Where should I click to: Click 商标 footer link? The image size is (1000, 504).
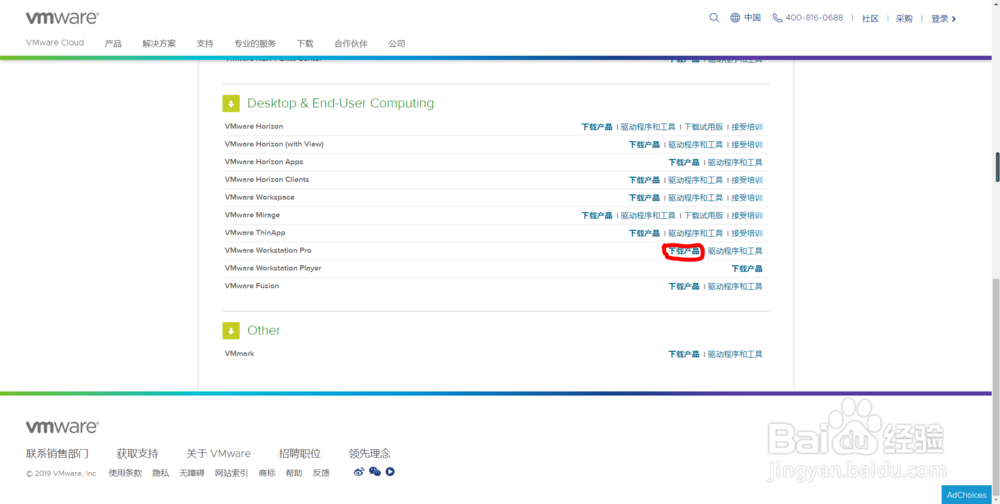point(267,473)
